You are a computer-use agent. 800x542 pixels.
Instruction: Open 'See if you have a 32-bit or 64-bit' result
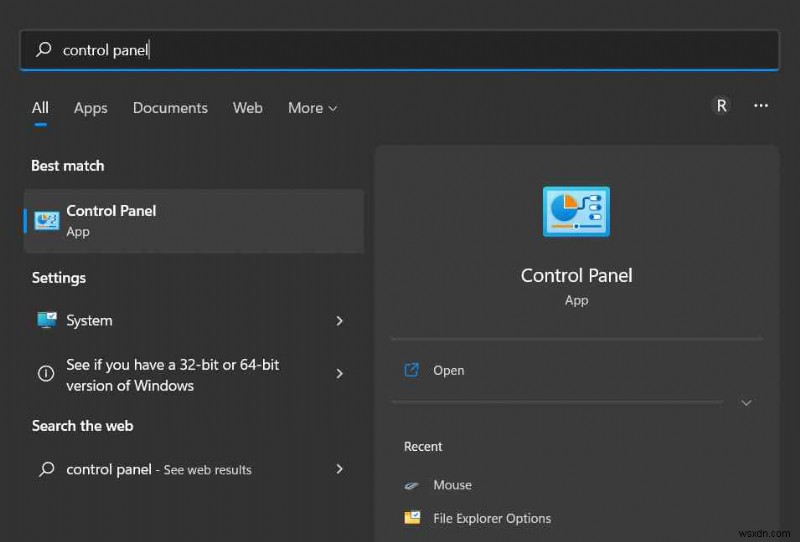(x=194, y=375)
